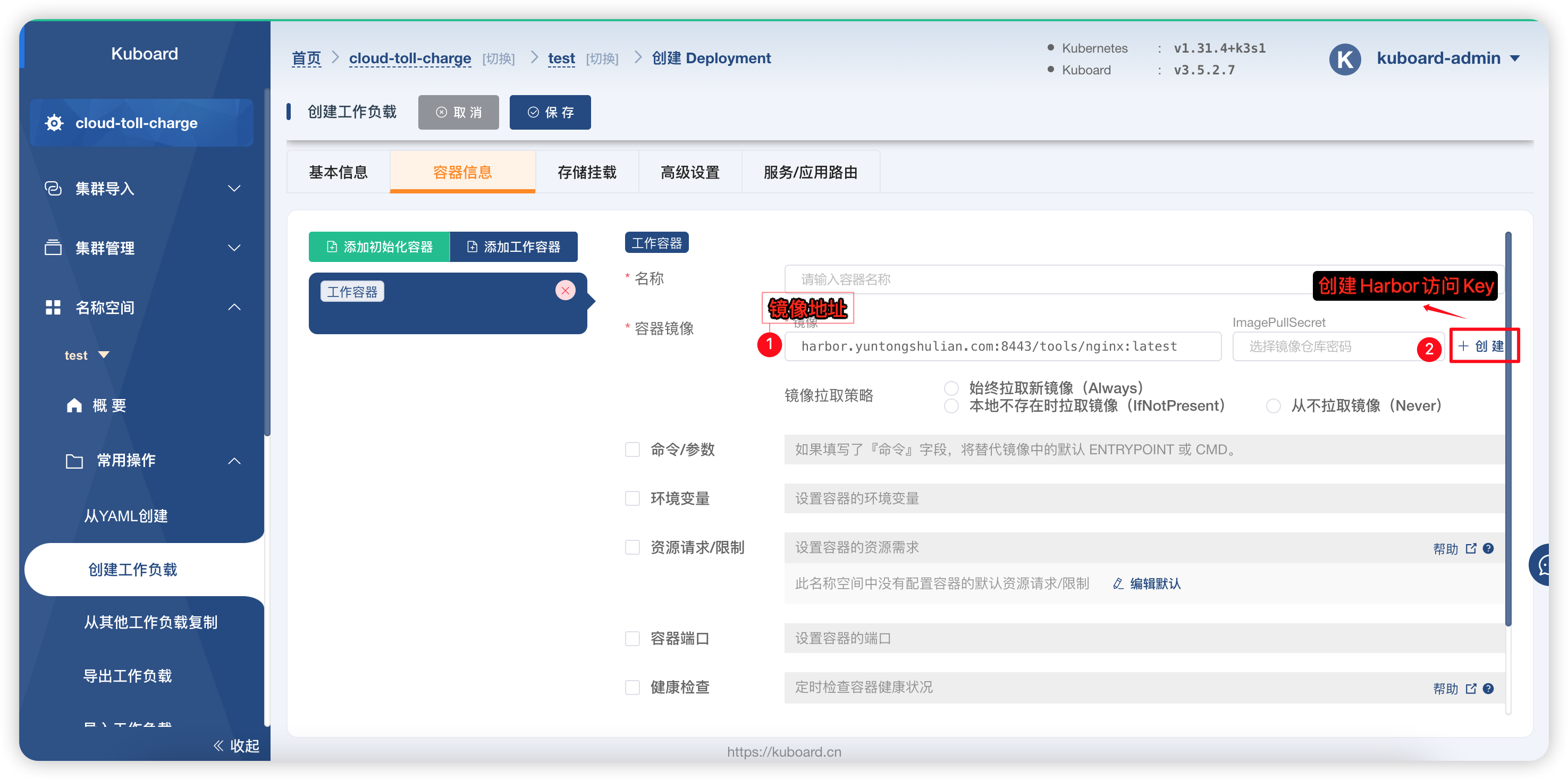The image size is (1568, 780).
Task: Open the external link icon beside 资源请求 帮助
Action: [1471, 548]
